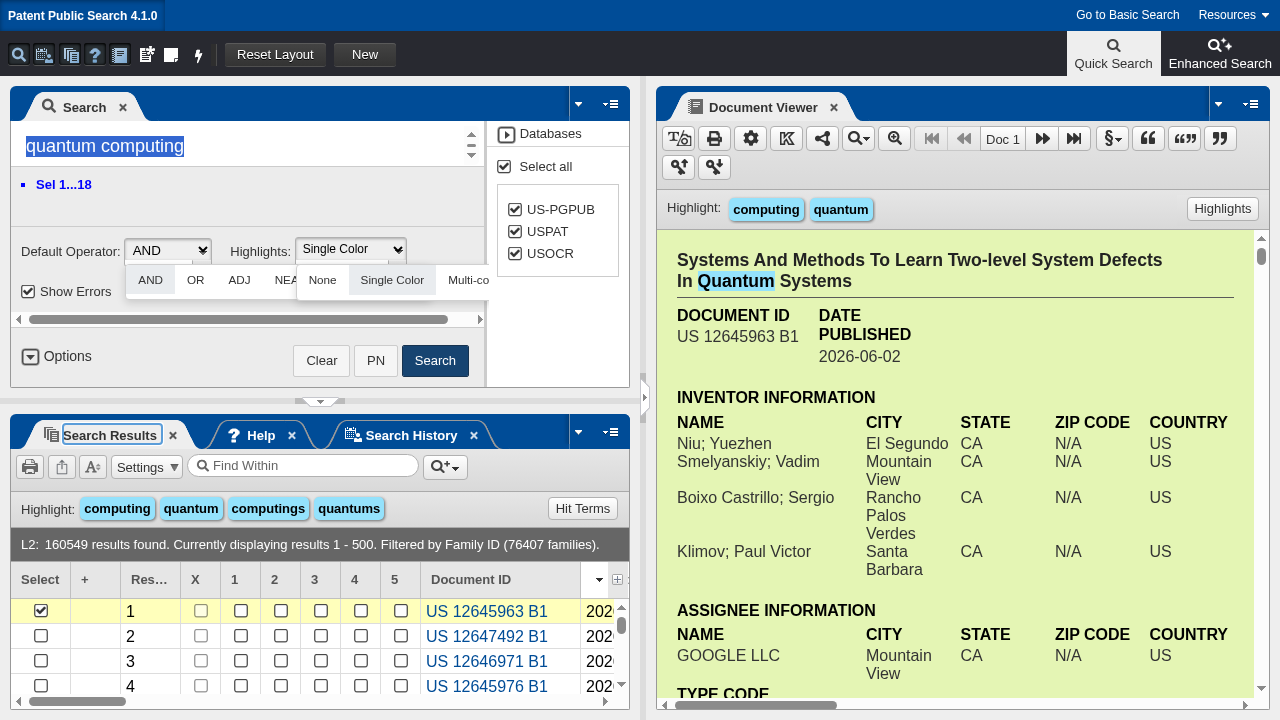Print the document from Document Viewer toolbar

coord(714,138)
